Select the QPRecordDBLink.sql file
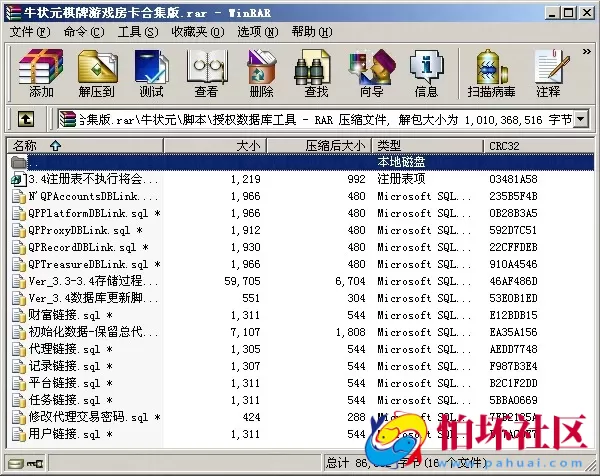Viewport: 600px width, 476px height. (301, 247)
